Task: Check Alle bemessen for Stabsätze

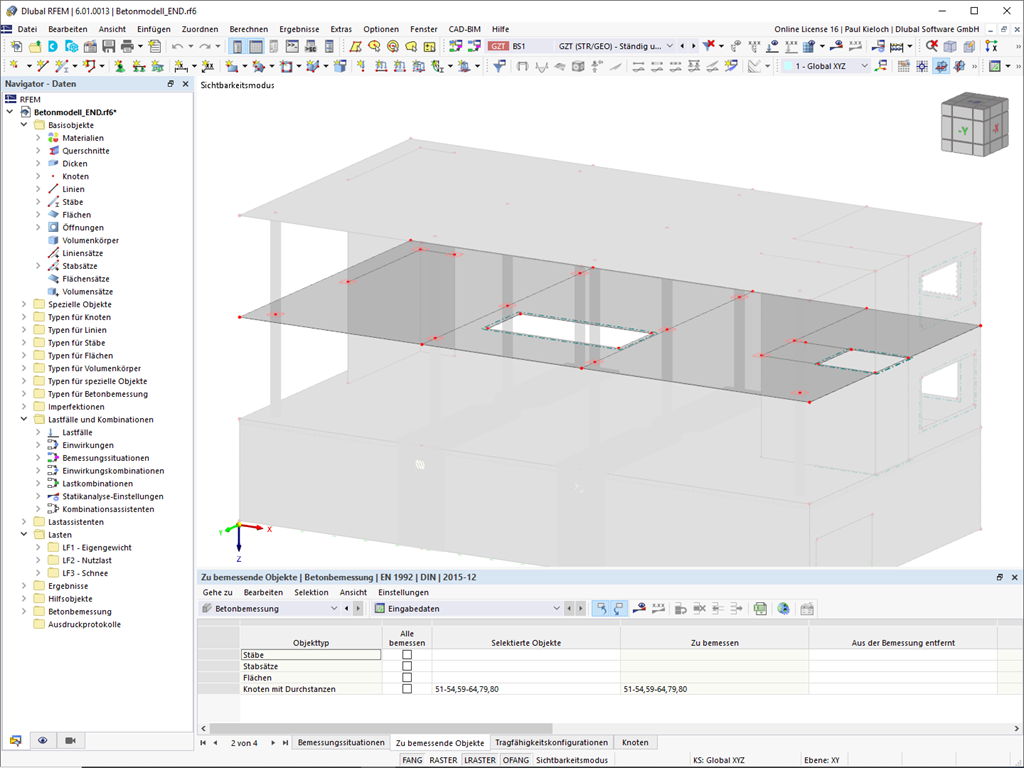Action: click(407, 666)
